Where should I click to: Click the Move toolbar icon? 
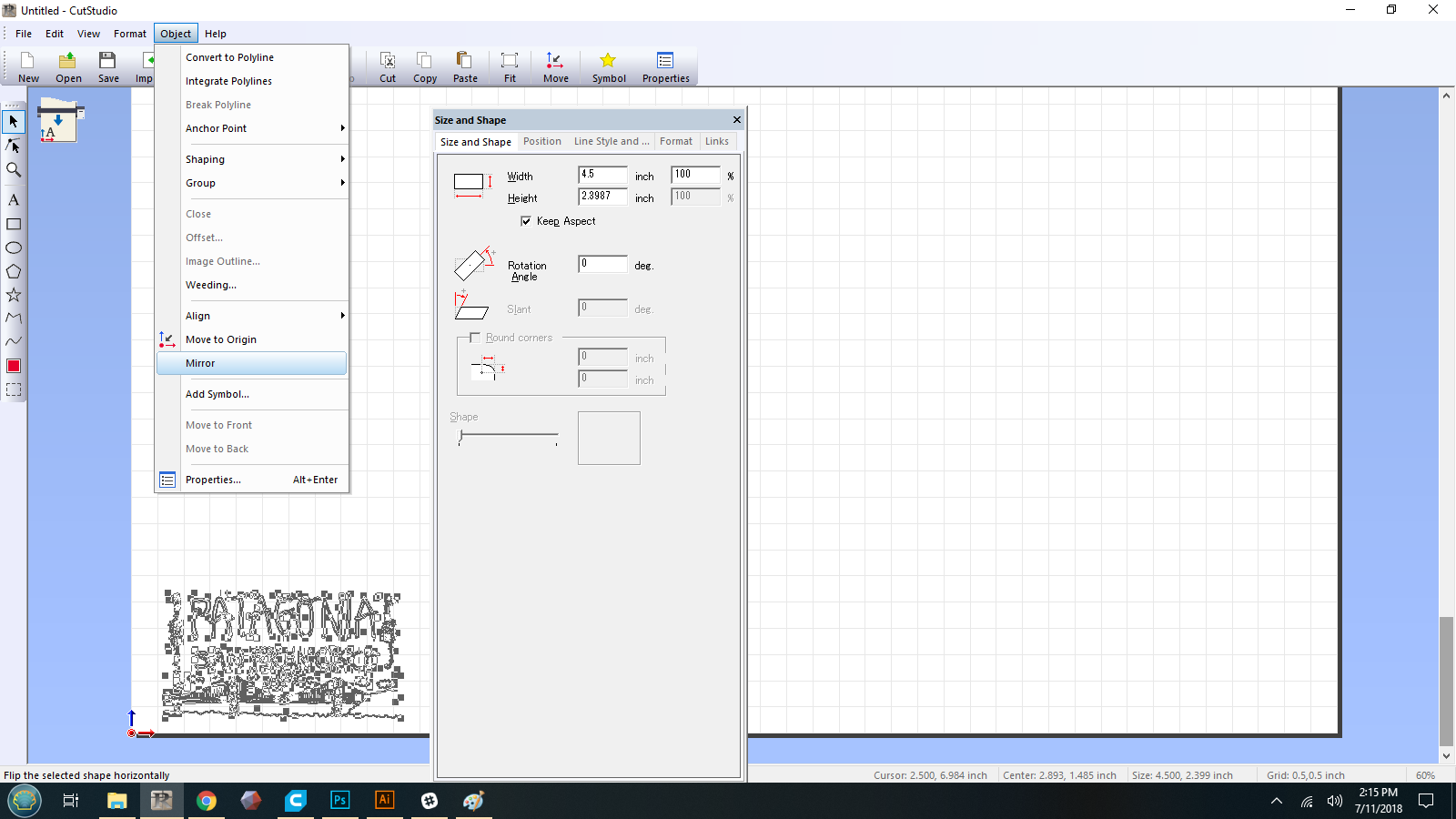(555, 67)
